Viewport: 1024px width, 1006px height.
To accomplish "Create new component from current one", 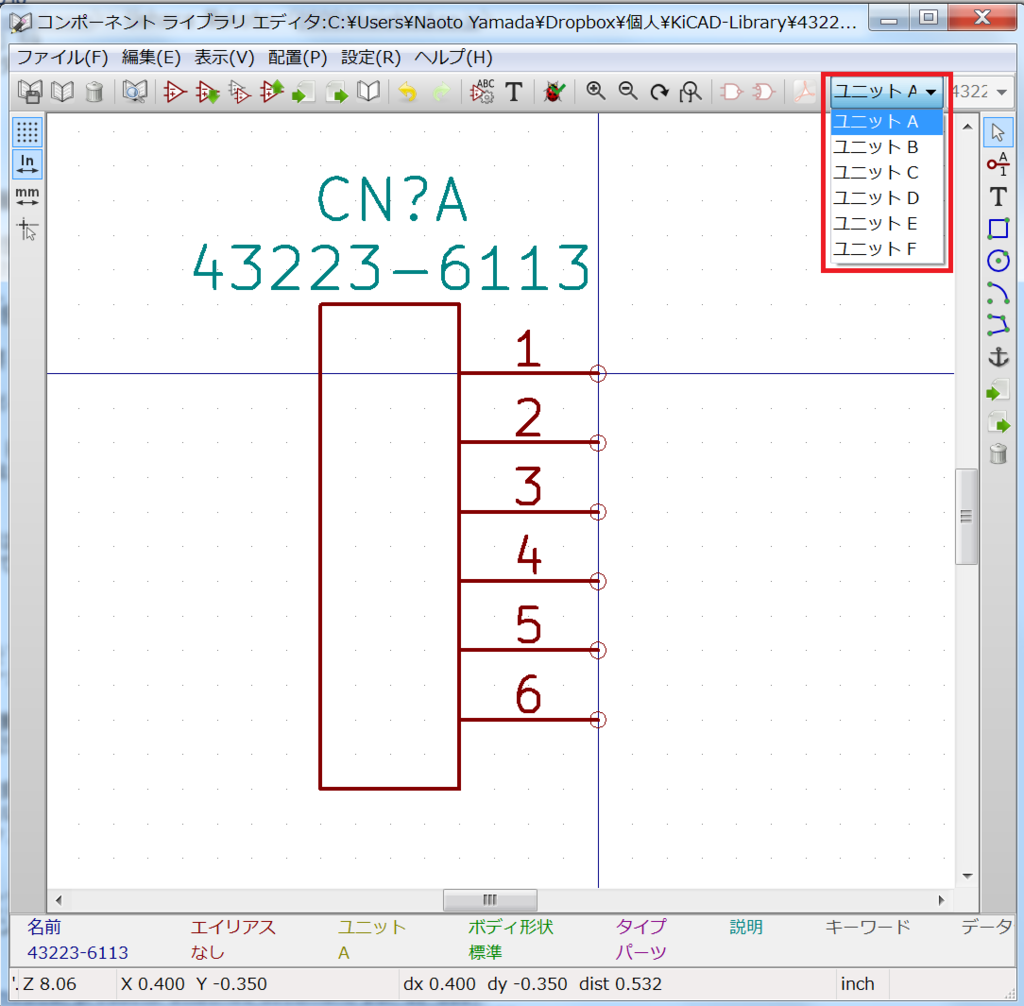I will point(239,91).
